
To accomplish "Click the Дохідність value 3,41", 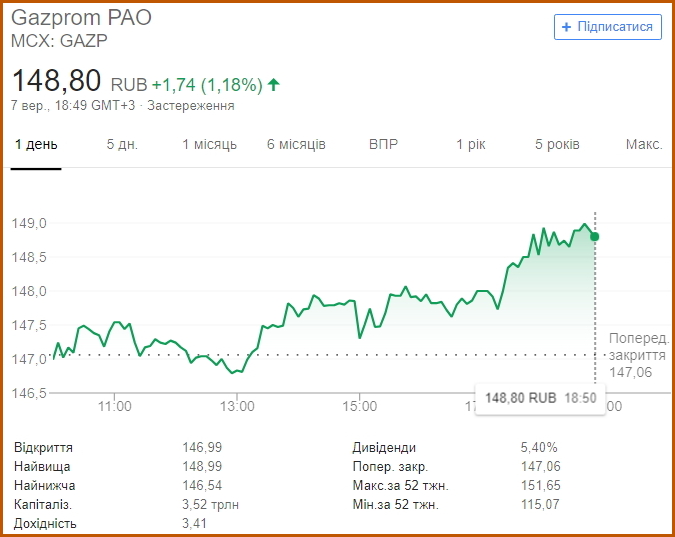I will (x=194, y=523).
